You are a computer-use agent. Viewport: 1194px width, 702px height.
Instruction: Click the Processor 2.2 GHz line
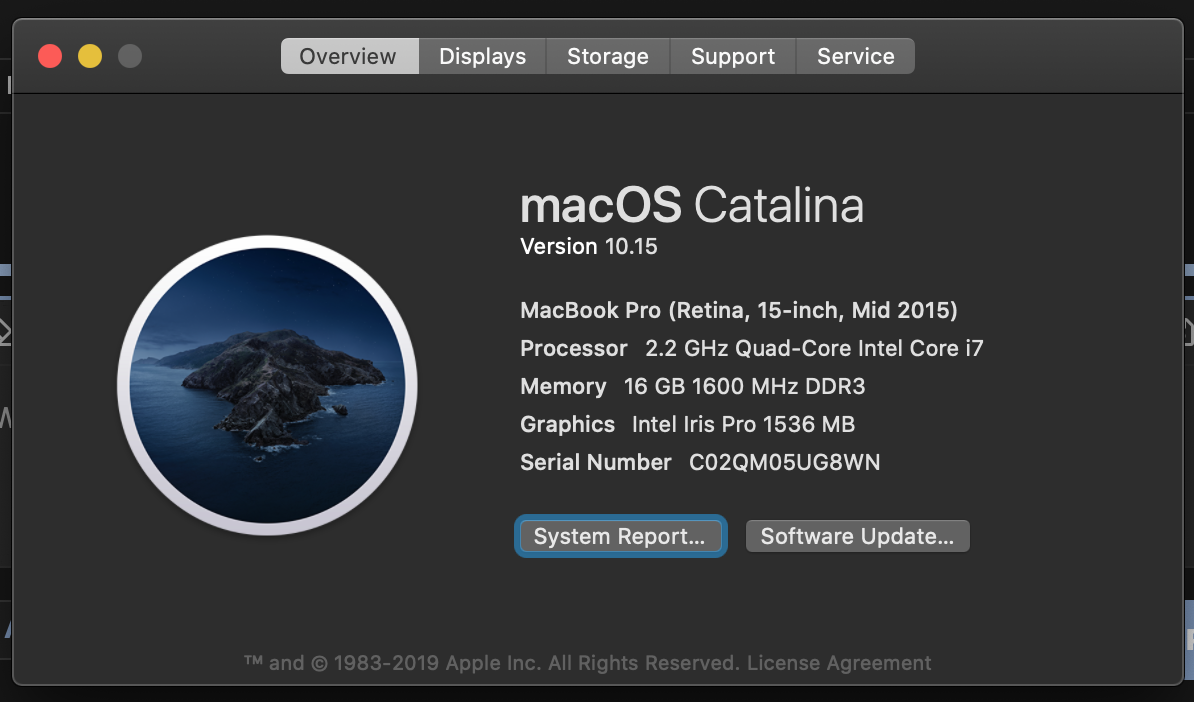pos(751,349)
